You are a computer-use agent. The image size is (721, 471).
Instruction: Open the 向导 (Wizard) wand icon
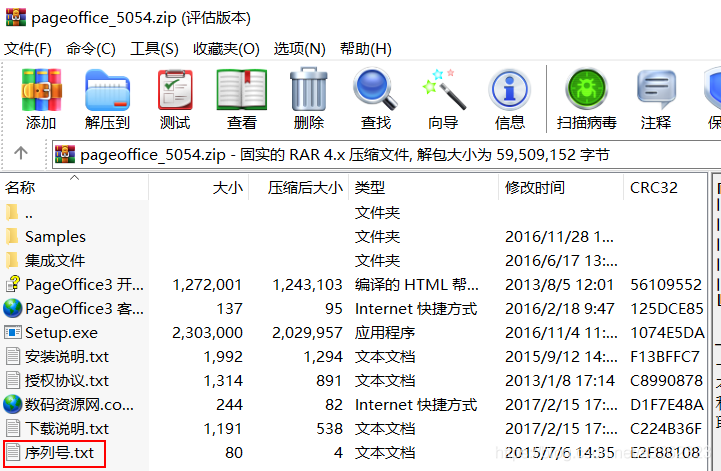443,90
